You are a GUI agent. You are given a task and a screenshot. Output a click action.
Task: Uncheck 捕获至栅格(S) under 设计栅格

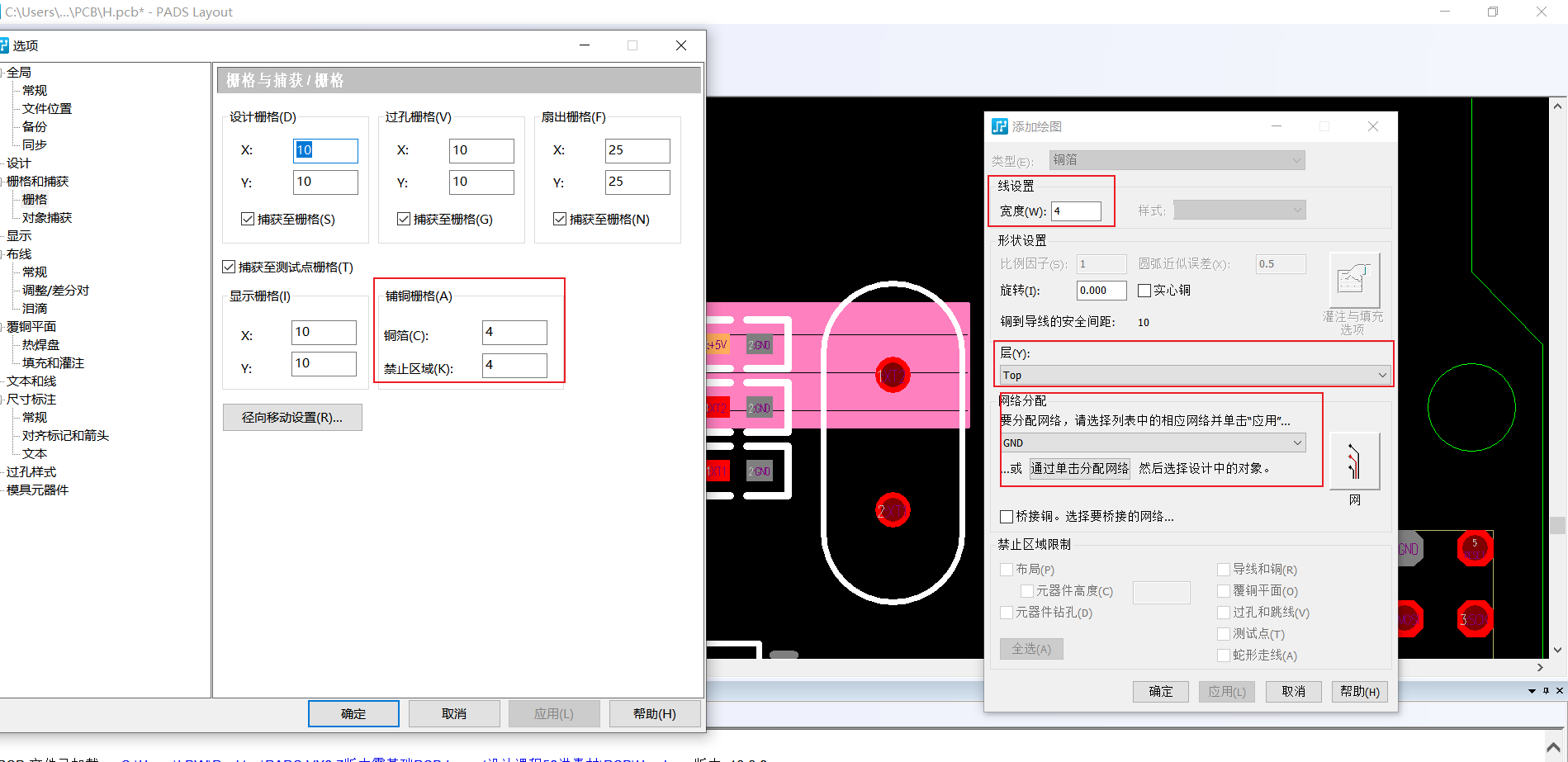(248, 219)
